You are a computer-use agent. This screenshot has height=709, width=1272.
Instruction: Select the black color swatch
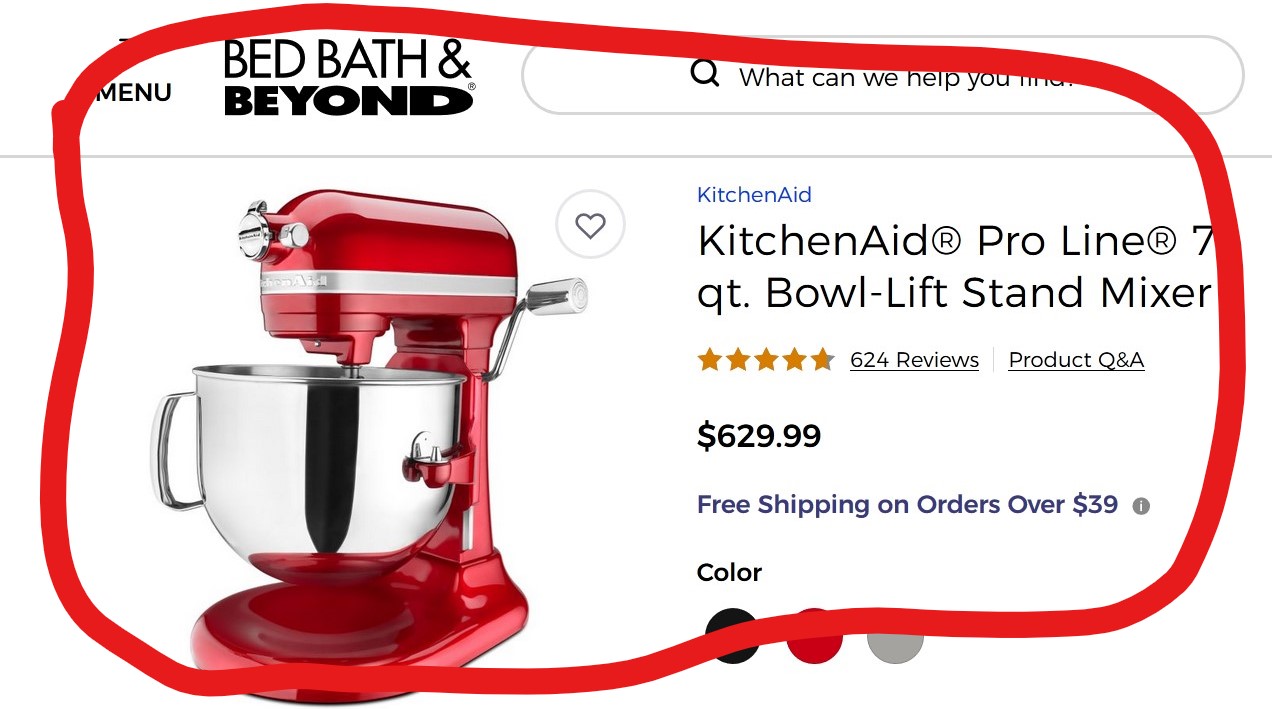(x=732, y=635)
